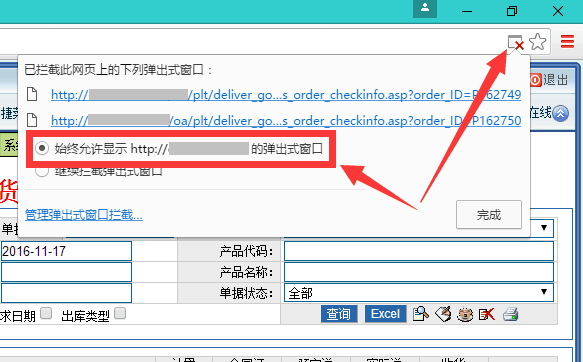The image size is (583, 362).
Task: Tick the 求日期 checkbox
Action: (46, 313)
